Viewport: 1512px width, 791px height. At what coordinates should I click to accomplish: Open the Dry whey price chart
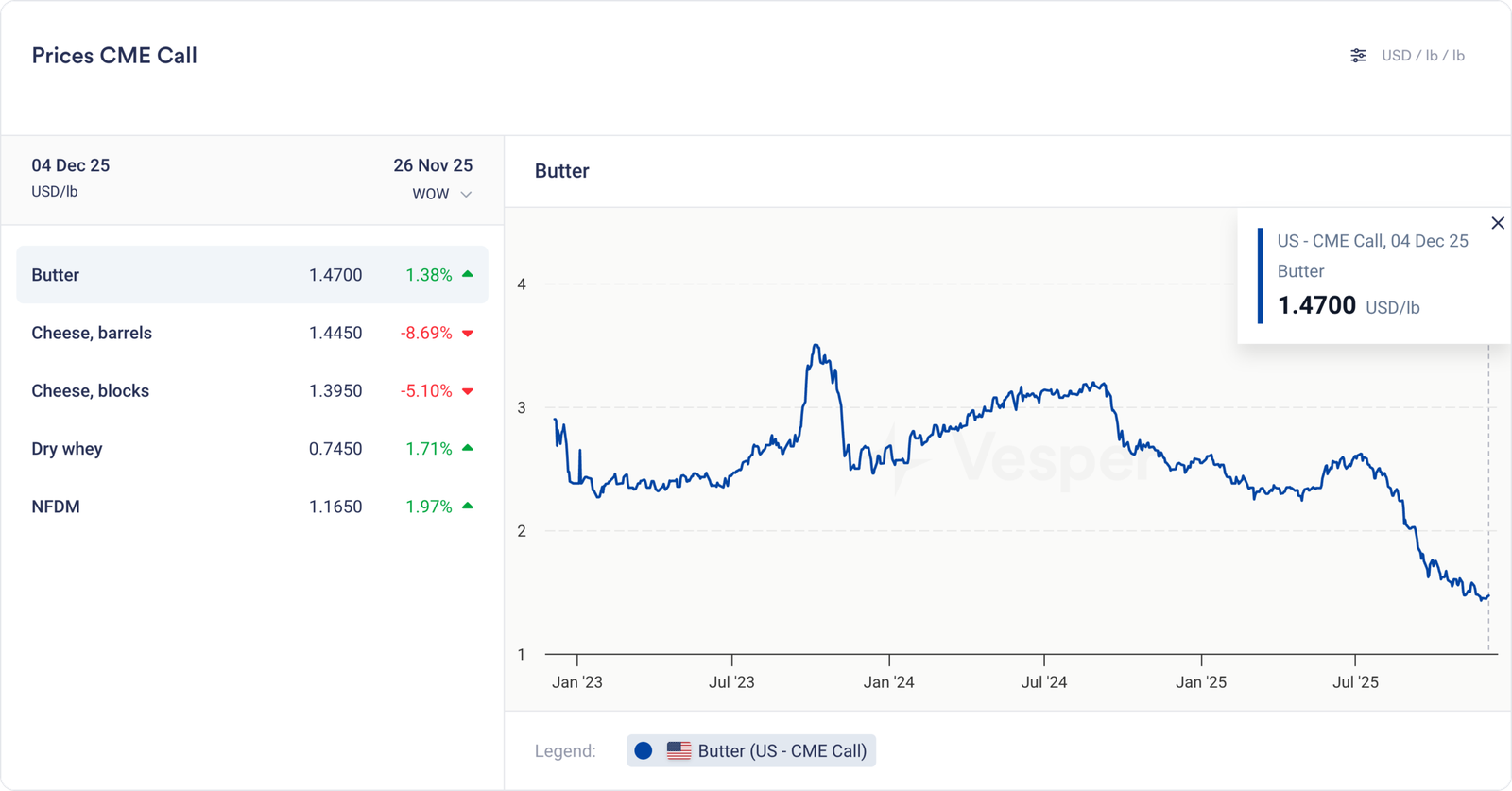click(251, 449)
